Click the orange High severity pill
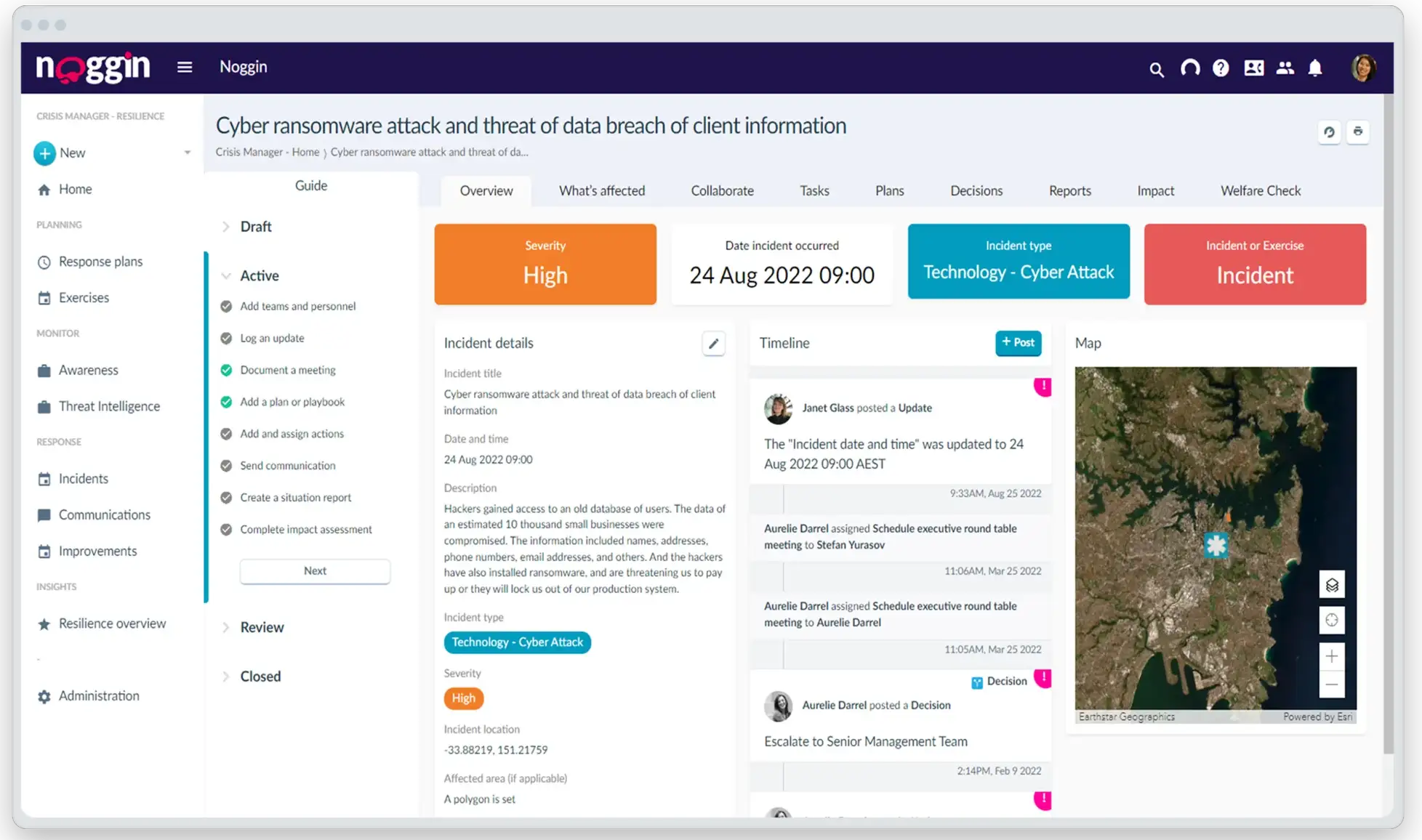The width and height of the screenshot is (1422, 840). click(463, 698)
